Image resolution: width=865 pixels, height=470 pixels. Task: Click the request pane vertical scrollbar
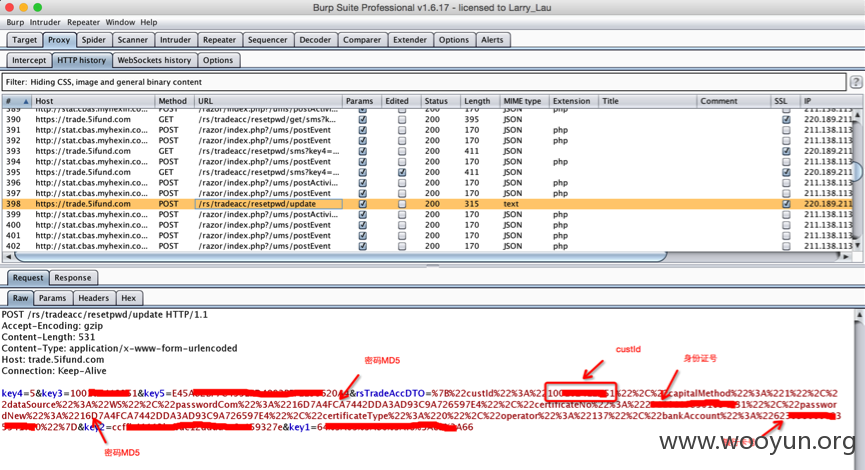click(859, 389)
